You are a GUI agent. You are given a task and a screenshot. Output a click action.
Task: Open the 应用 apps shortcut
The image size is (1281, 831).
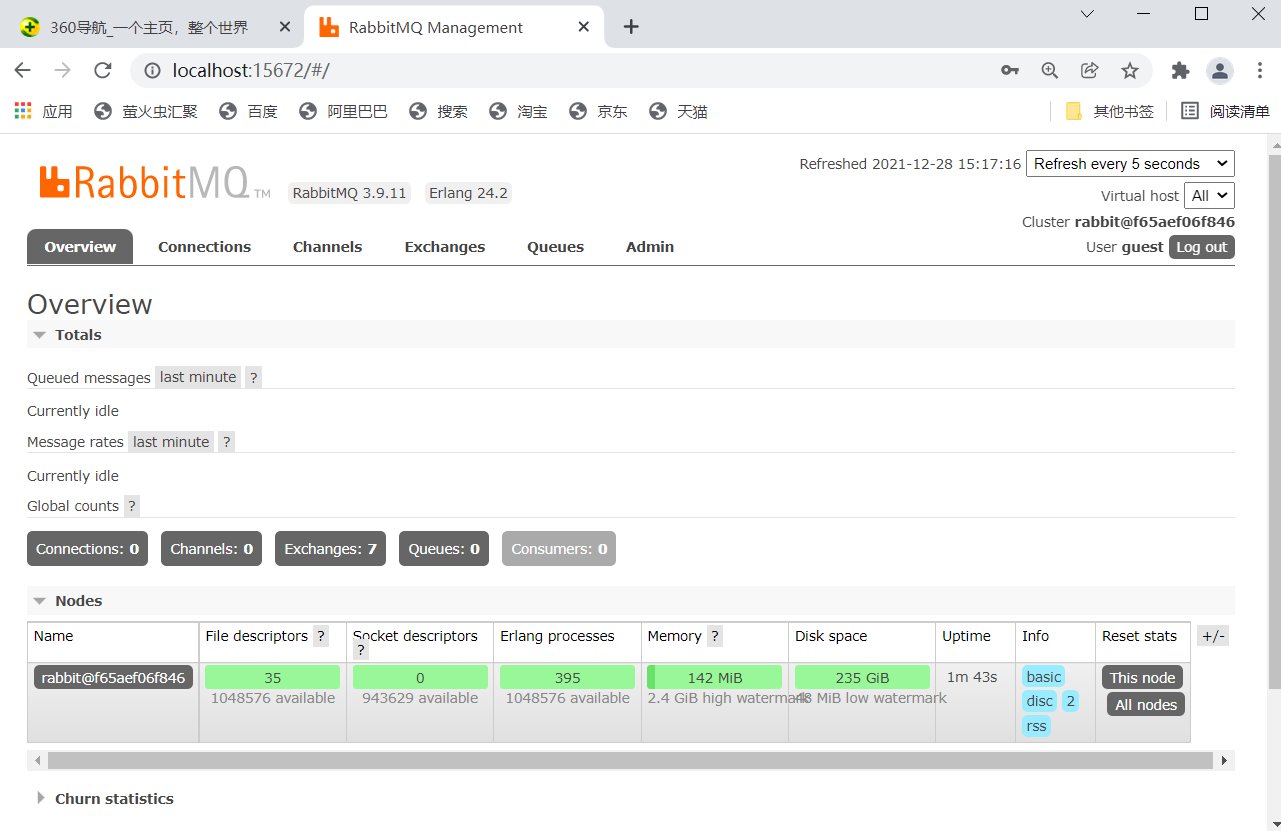click(x=43, y=111)
